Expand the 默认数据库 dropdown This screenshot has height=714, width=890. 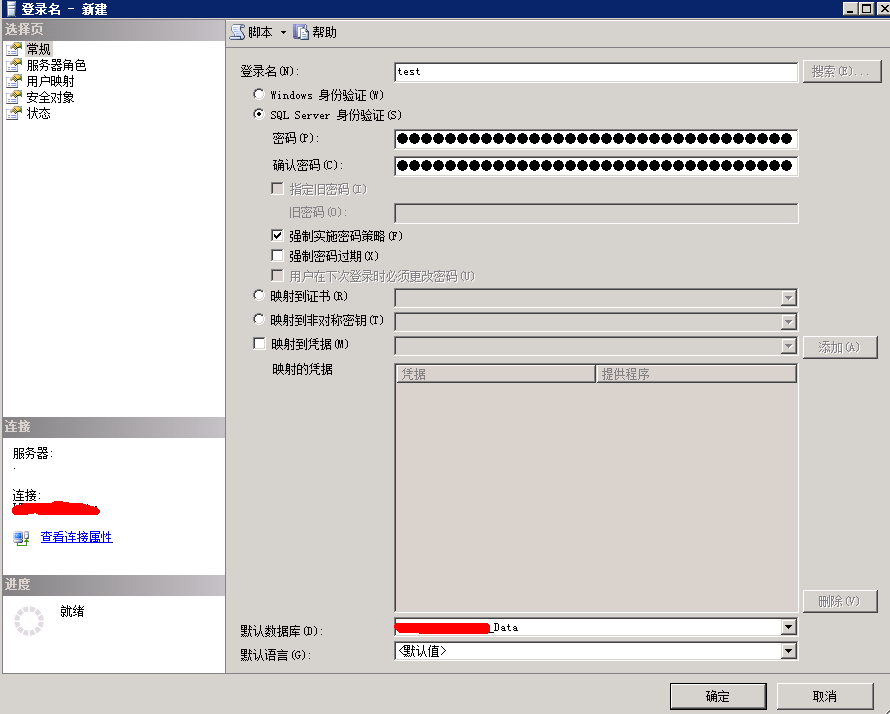pyautogui.click(x=788, y=627)
